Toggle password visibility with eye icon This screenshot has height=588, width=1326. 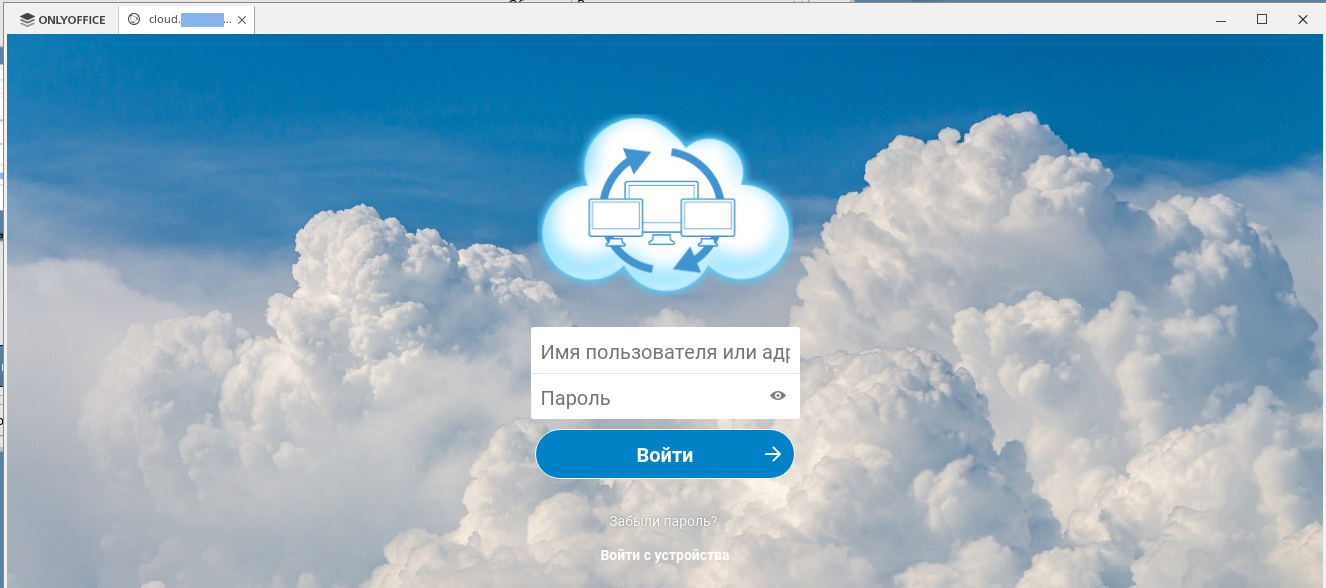point(778,396)
